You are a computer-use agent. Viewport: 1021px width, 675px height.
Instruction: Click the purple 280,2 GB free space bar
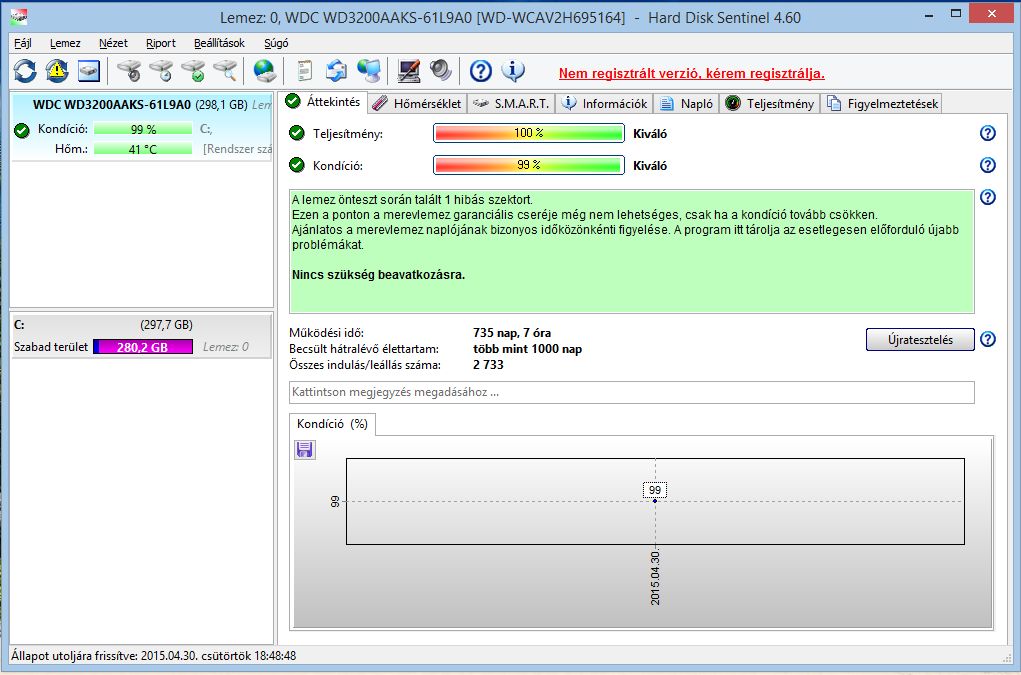tap(143, 347)
